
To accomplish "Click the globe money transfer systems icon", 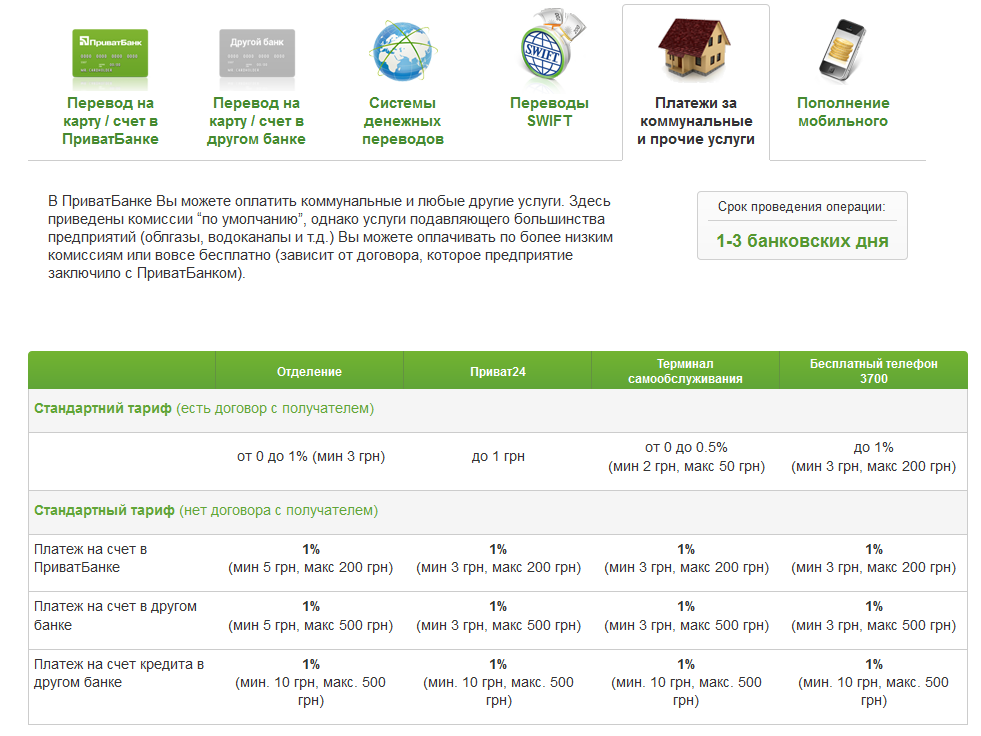I will click(x=402, y=51).
